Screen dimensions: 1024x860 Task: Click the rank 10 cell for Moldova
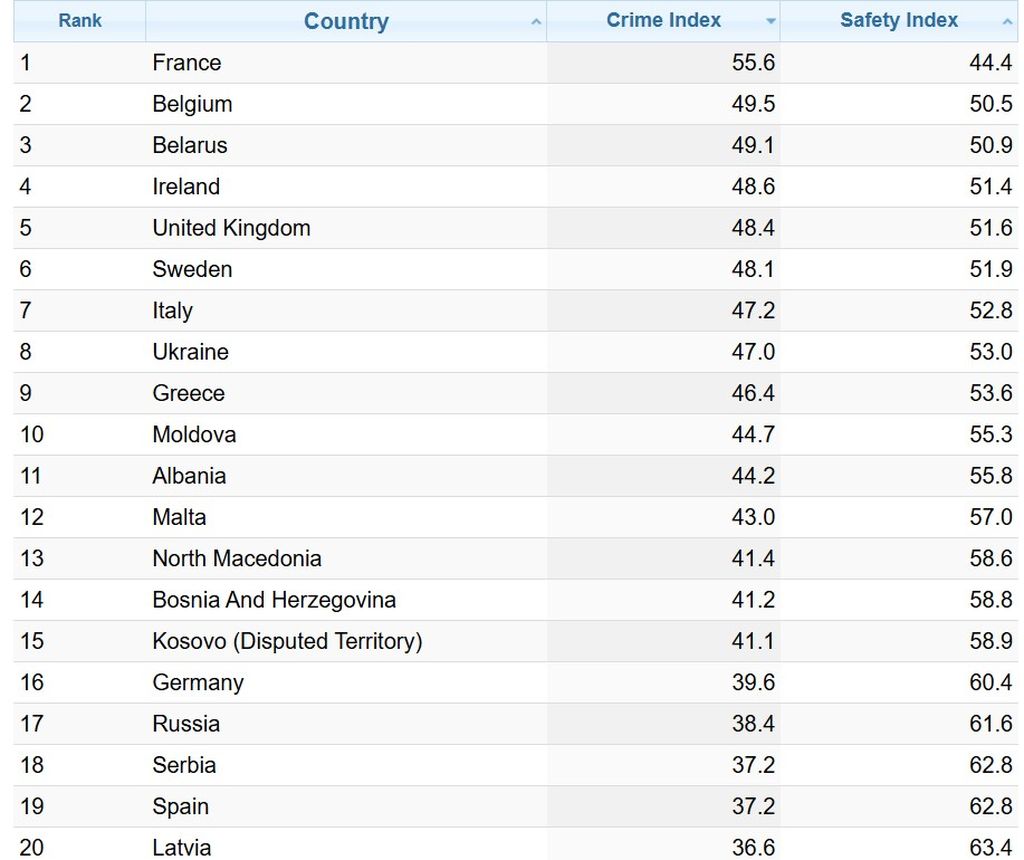pos(31,435)
